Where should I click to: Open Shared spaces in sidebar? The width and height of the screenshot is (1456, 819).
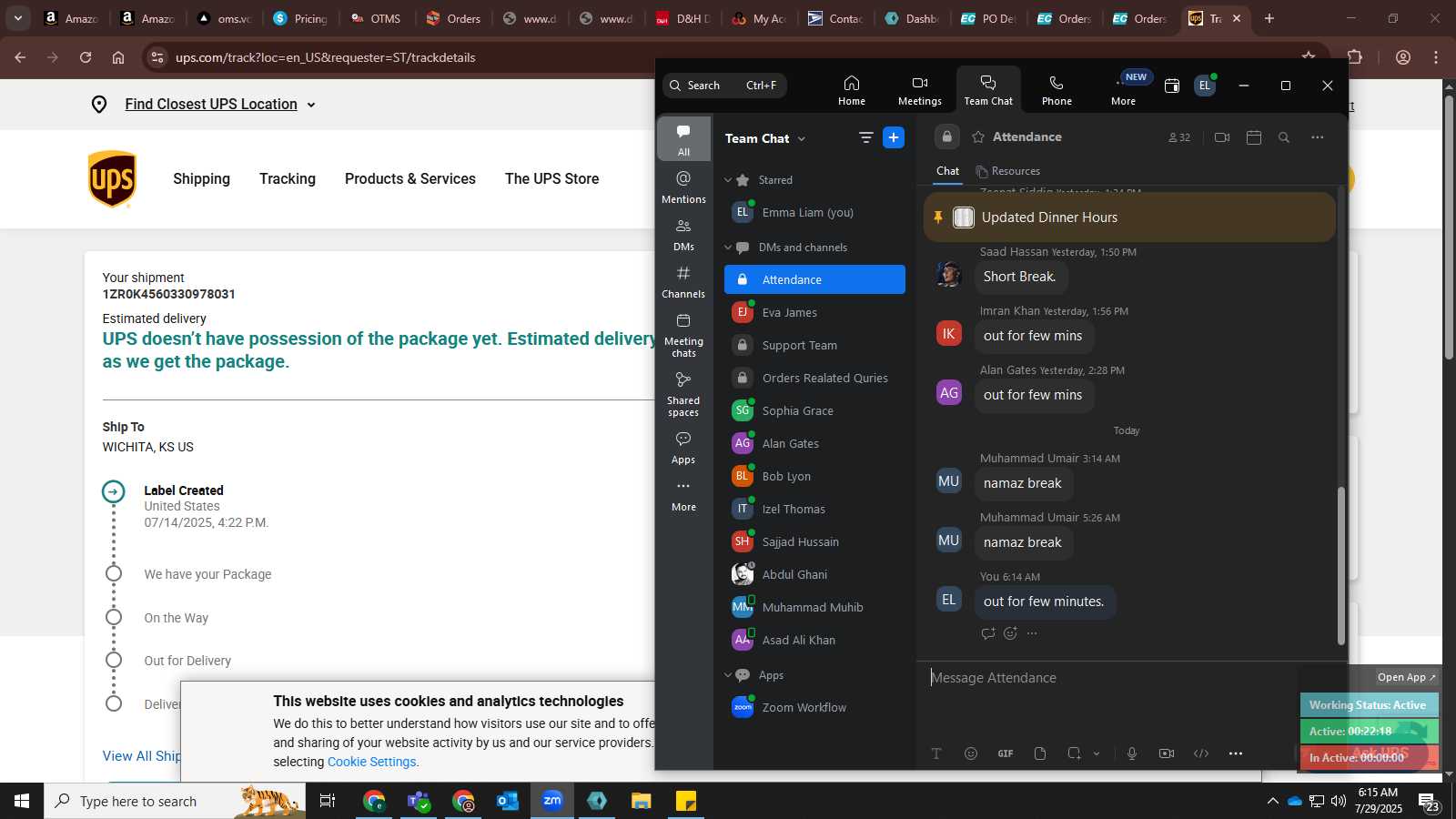pos(683,393)
